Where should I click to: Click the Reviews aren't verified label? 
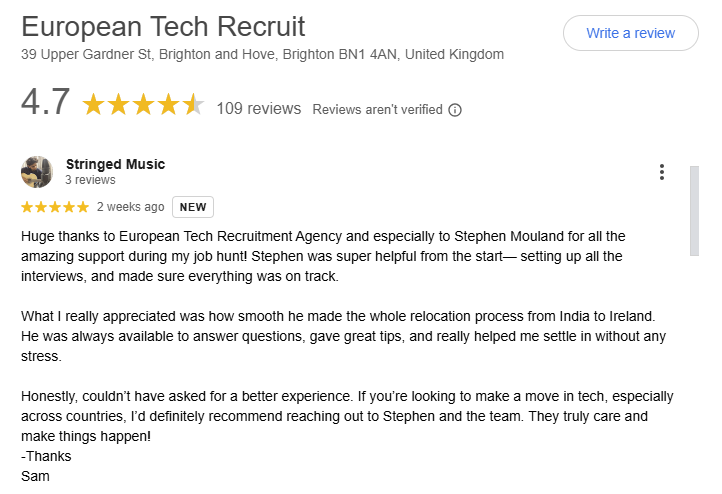point(377,110)
